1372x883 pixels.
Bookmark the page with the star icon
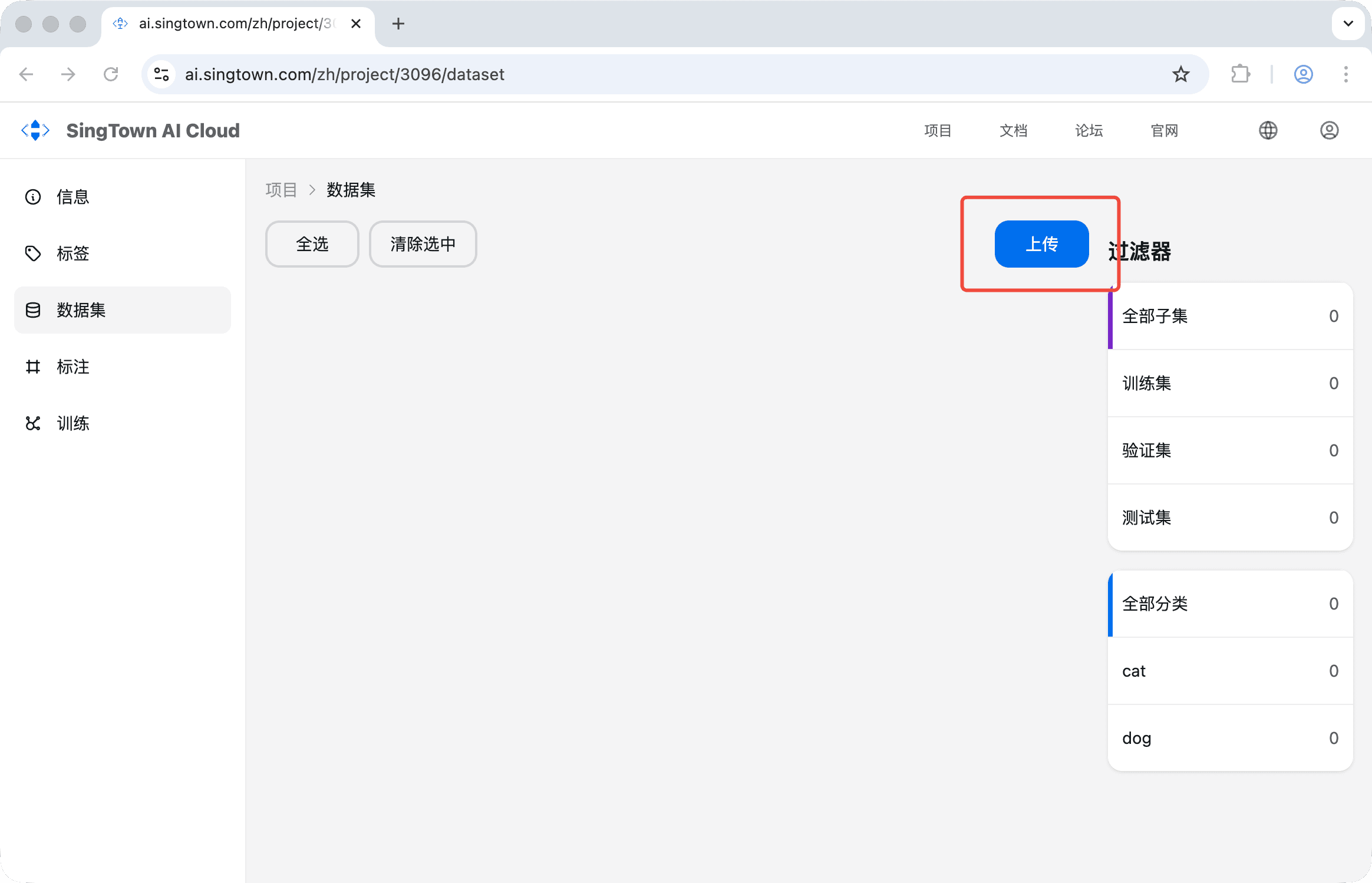(x=1180, y=74)
